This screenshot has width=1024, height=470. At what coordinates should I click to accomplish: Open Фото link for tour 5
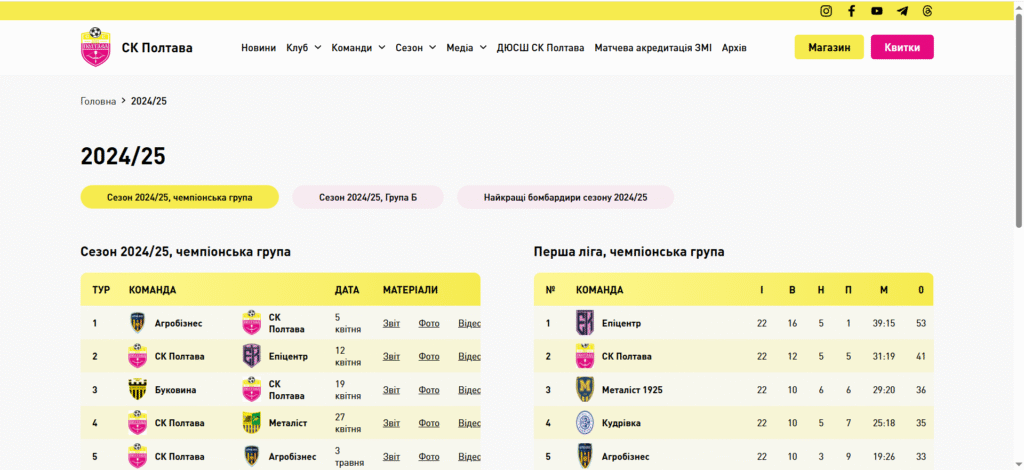pyautogui.click(x=429, y=456)
